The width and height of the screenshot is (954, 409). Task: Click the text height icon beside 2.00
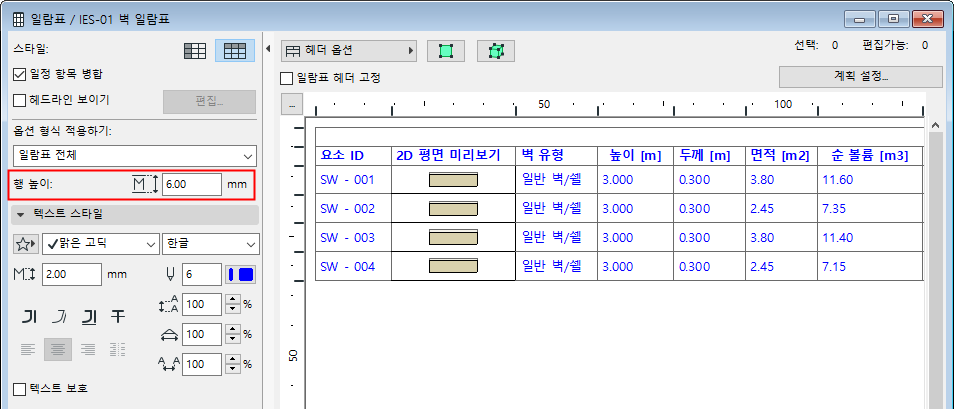coord(25,274)
